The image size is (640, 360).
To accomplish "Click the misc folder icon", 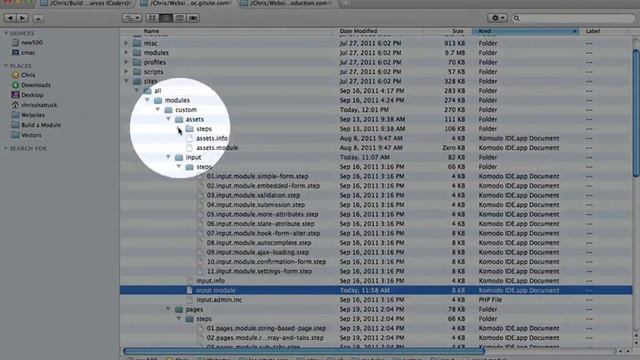I will coord(137,43).
